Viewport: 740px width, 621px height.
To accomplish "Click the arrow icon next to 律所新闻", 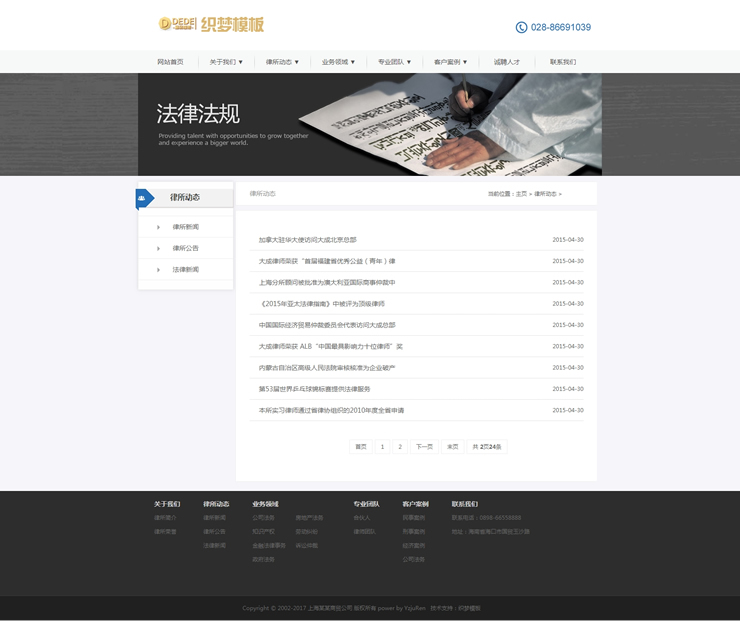I will tap(158, 227).
